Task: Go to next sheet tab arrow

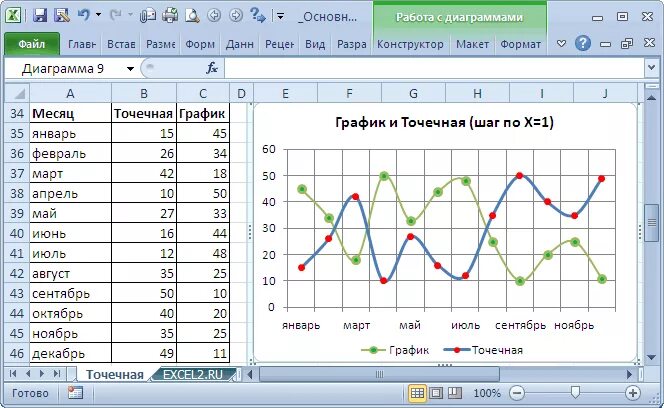Action: coord(42,374)
